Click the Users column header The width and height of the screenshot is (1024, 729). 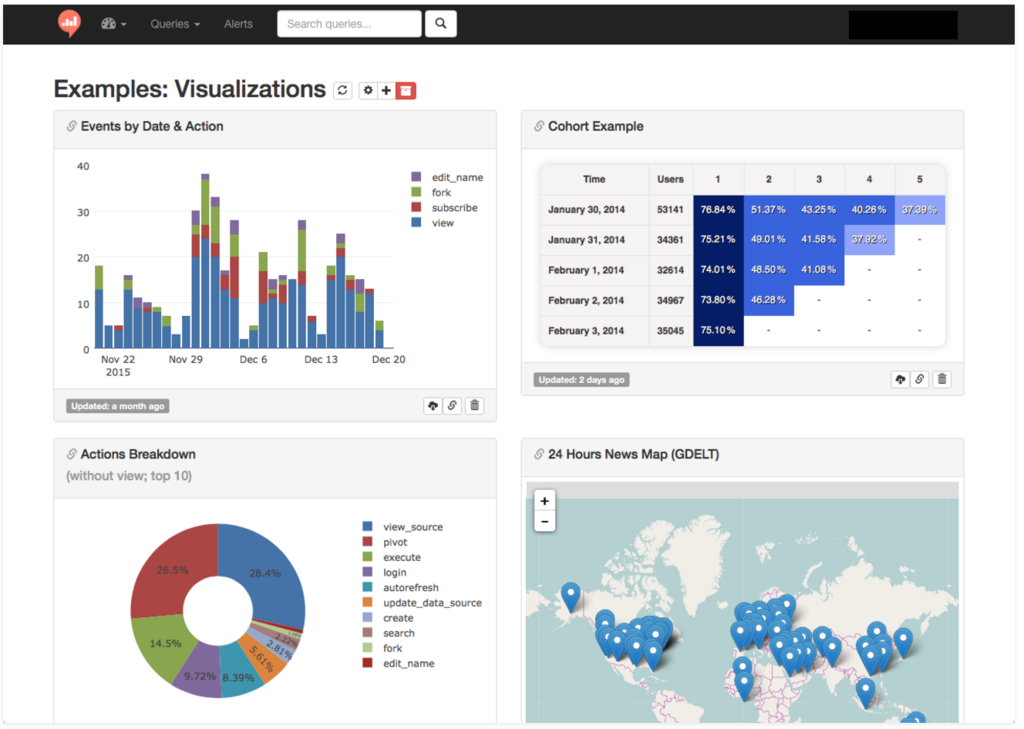point(671,179)
